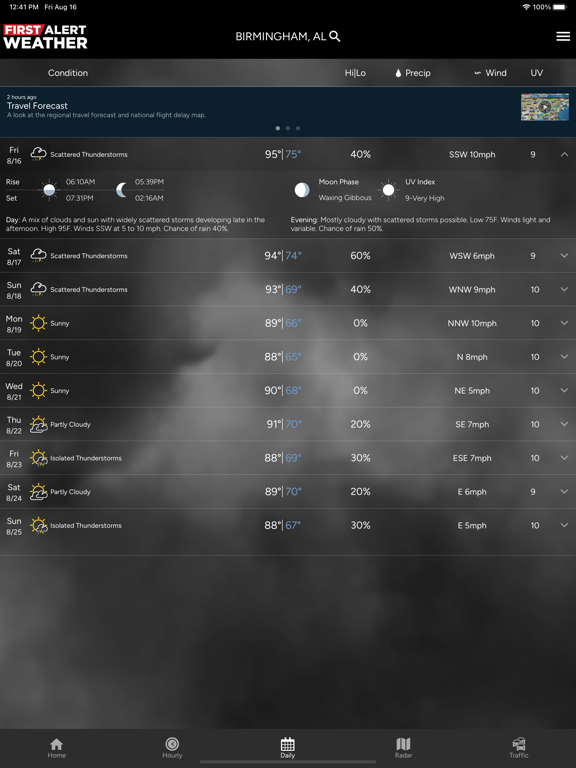Expand the Mon 8/19 forecast row

[564, 323]
